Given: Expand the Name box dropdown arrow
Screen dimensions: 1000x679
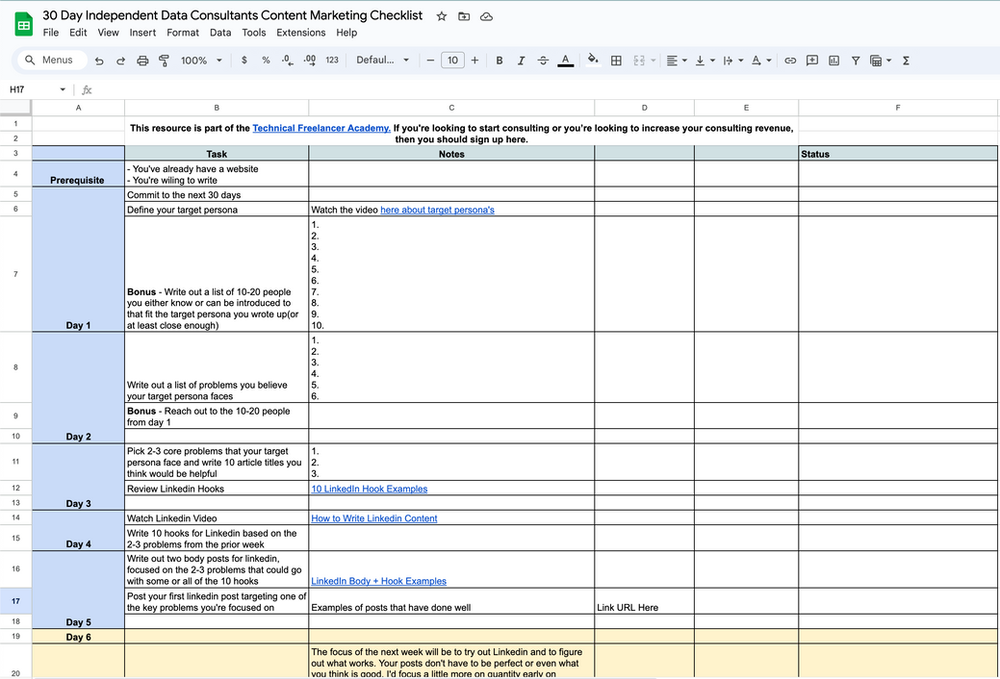Looking at the screenshot, I should 62,89.
